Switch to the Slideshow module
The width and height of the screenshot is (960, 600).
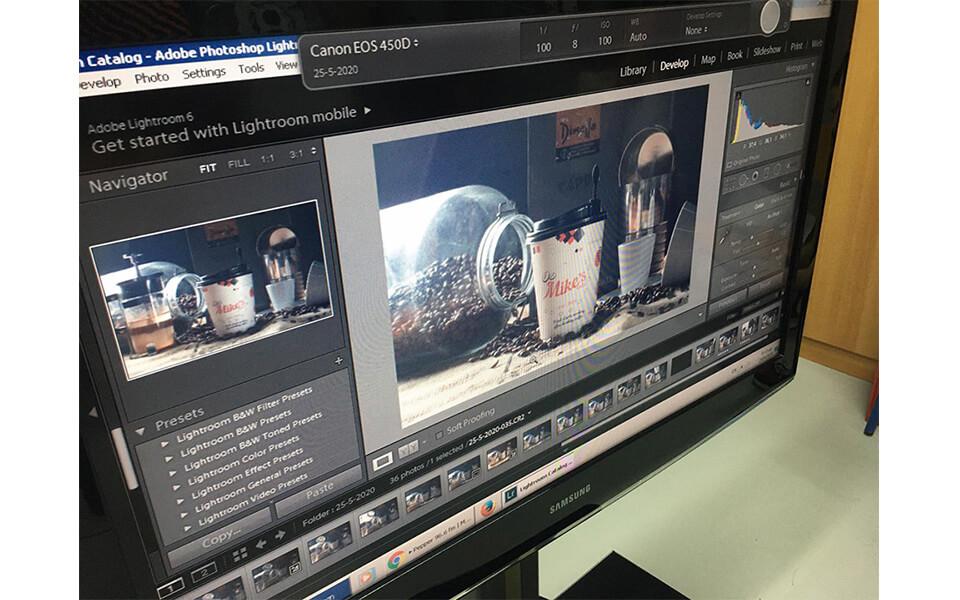767,51
